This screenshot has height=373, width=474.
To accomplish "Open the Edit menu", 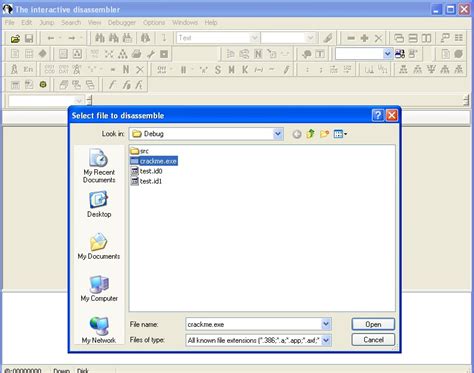I will (27, 23).
